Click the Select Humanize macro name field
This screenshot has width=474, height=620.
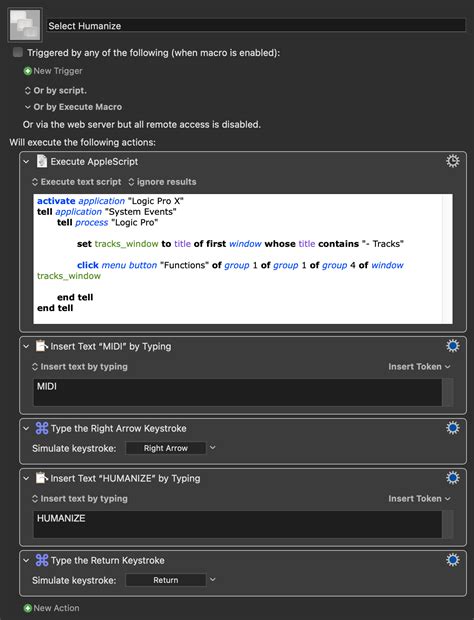[256, 26]
